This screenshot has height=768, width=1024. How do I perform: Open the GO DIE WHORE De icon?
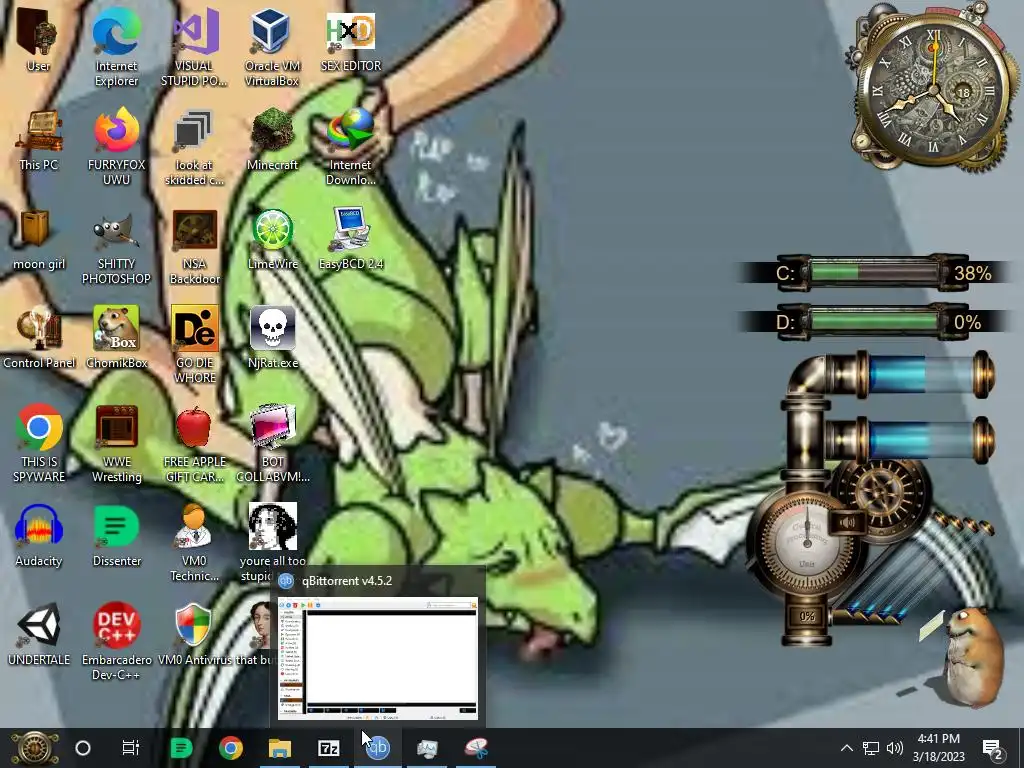[x=194, y=345]
